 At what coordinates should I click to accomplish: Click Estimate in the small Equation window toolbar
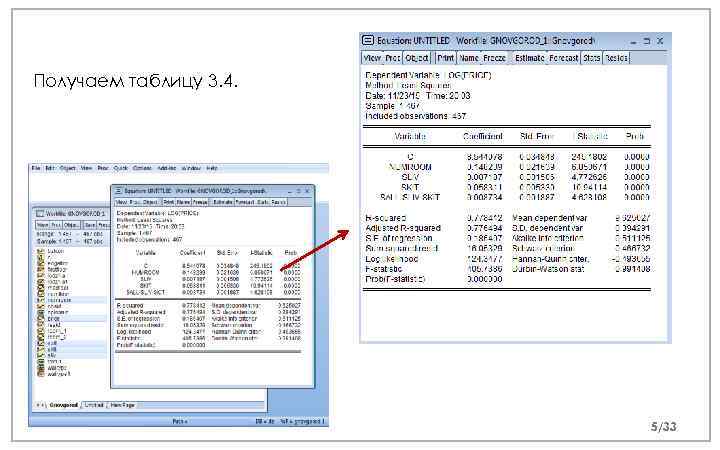click(x=222, y=202)
